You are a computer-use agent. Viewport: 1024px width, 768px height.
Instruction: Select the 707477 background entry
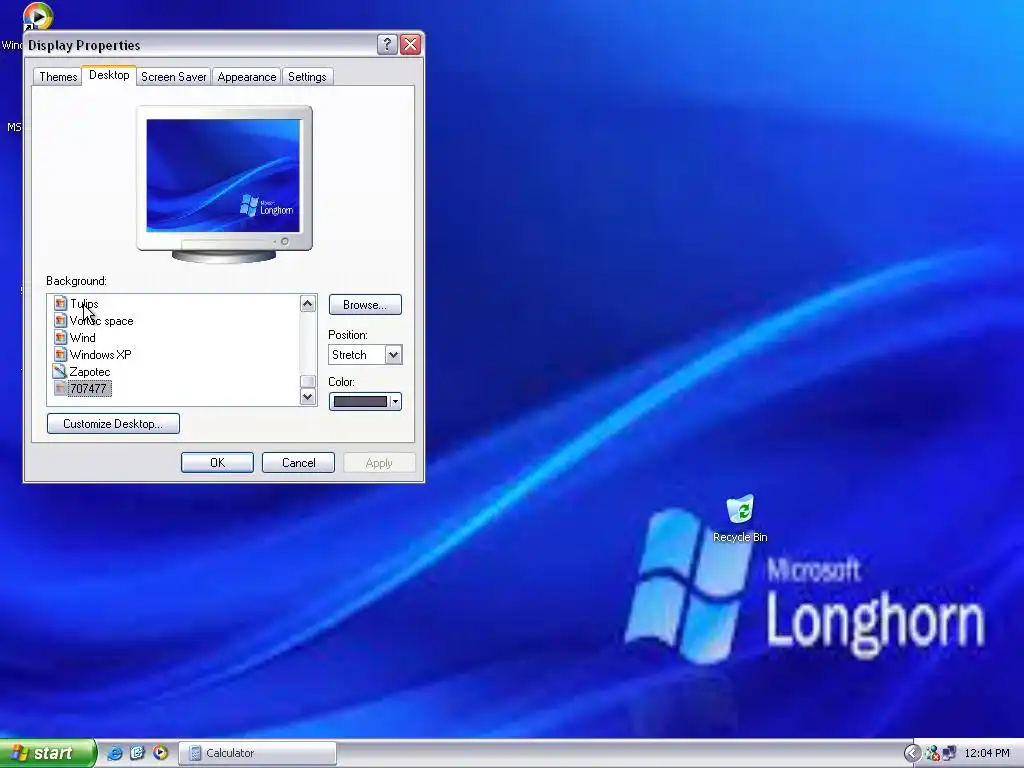click(x=89, y=389)
